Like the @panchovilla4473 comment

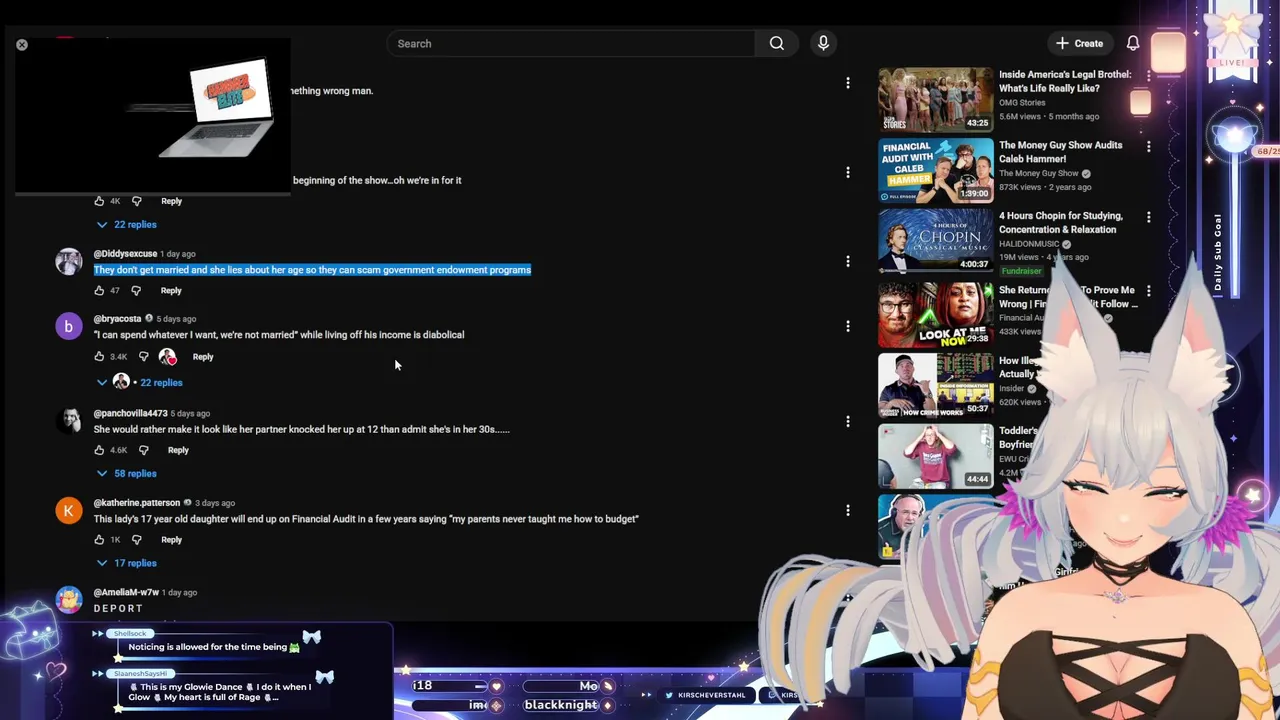pyautogui.click(x=99, y=450)
